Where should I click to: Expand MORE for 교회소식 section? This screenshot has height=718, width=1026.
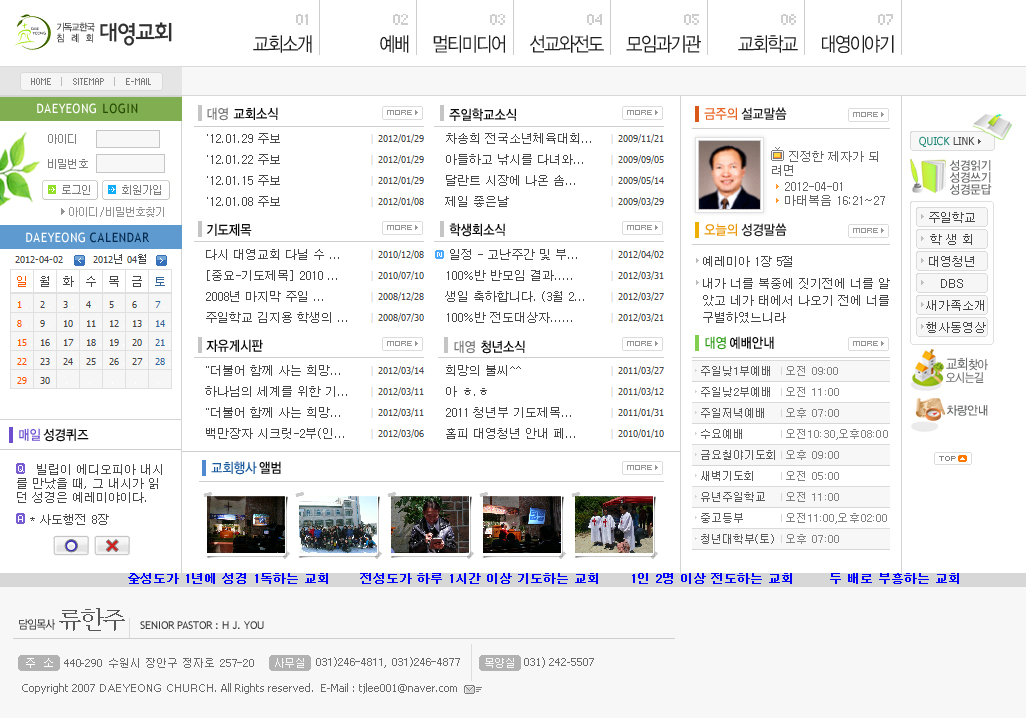402,113
